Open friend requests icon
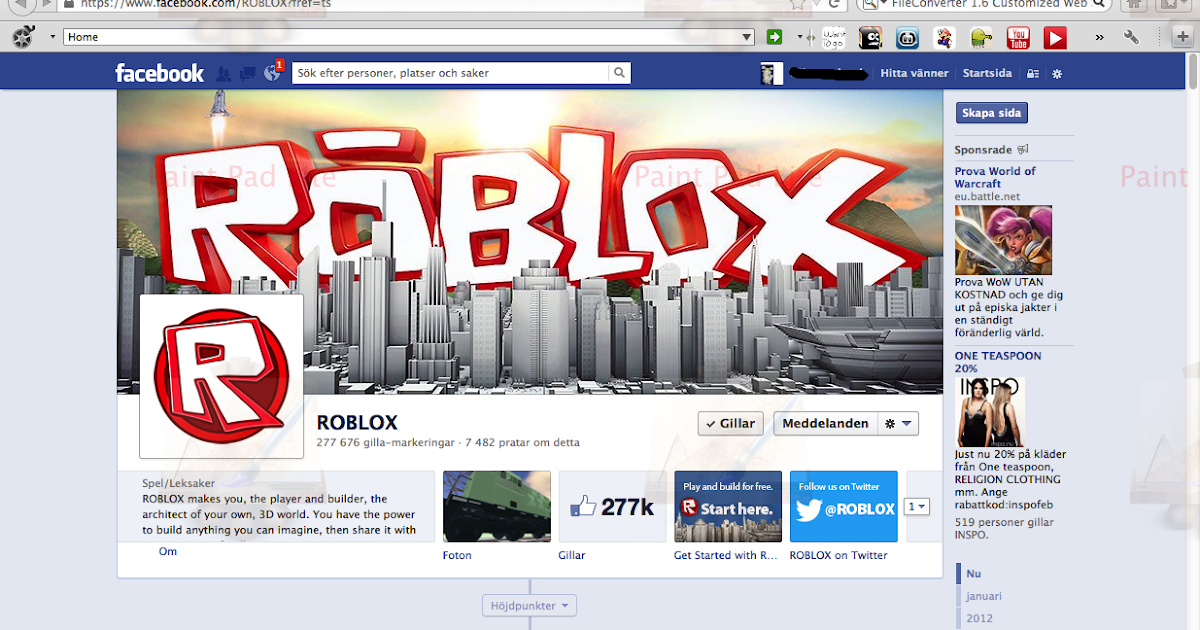 coord(223,73)
